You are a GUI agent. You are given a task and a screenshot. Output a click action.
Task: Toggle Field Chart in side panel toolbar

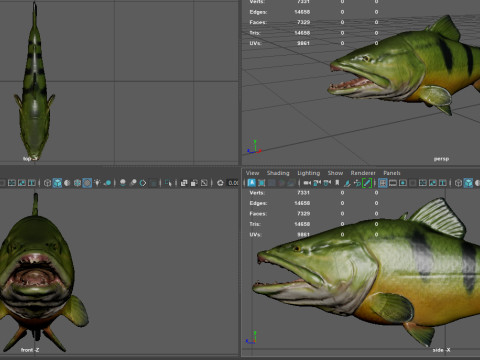coord(423,183)
